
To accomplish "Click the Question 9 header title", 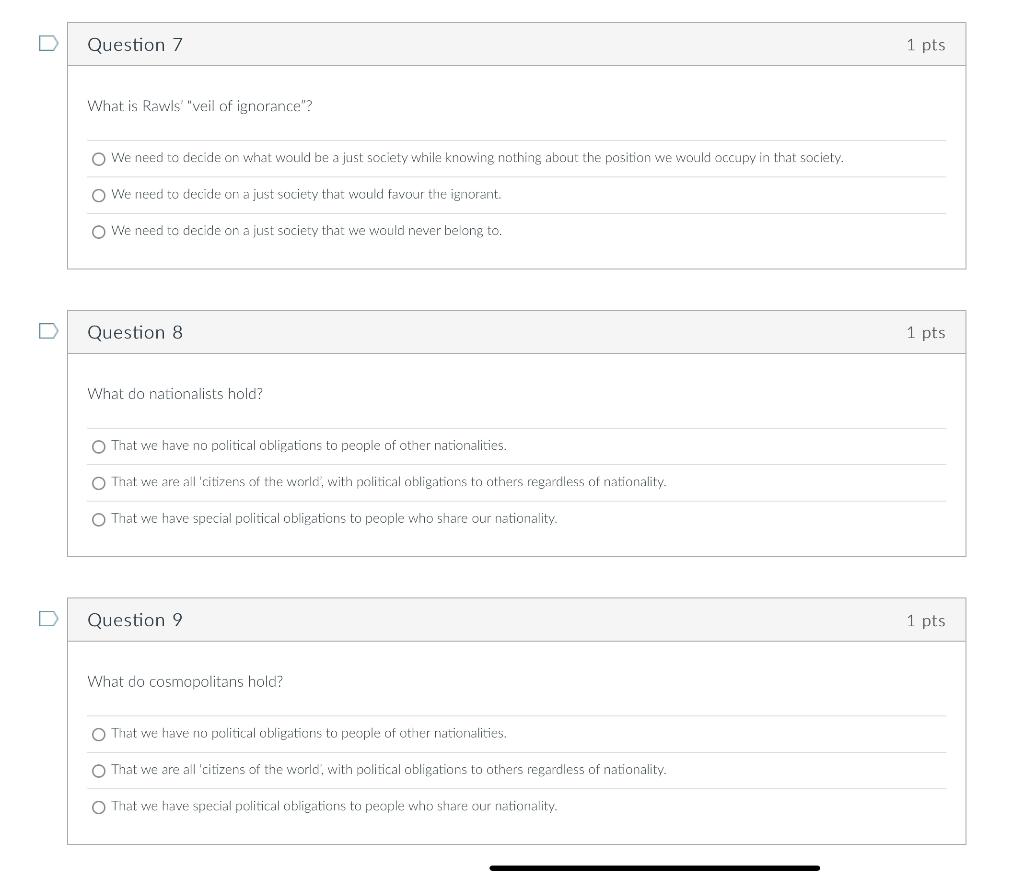I will (x=135, y=620).
